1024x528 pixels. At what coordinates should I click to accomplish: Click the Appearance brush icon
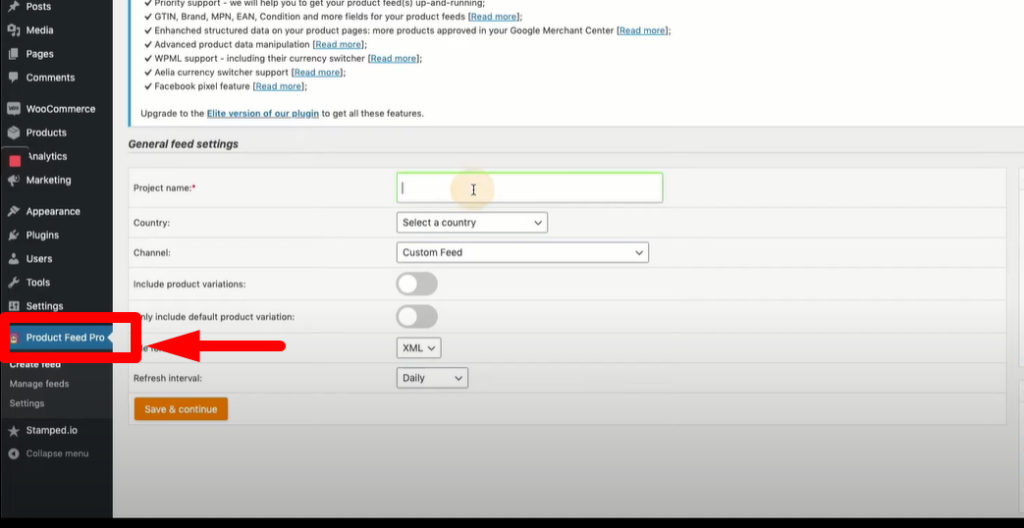click(13, 212)
